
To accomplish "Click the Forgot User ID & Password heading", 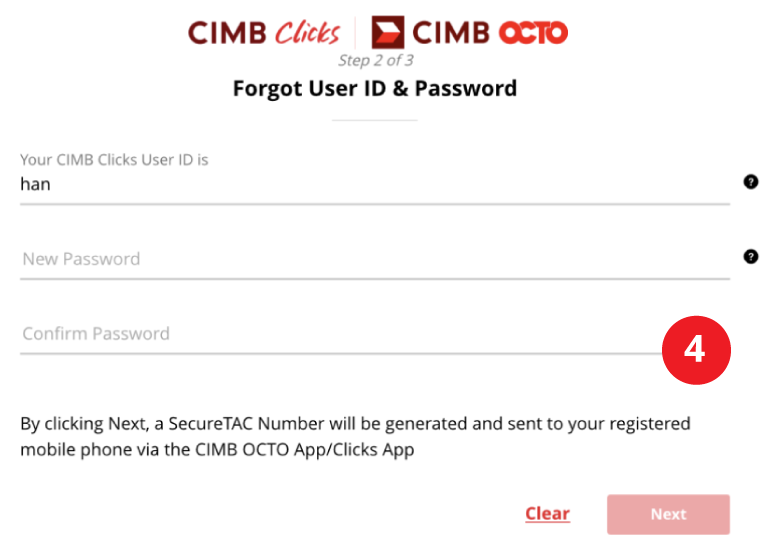I will [x=375, y=88].
